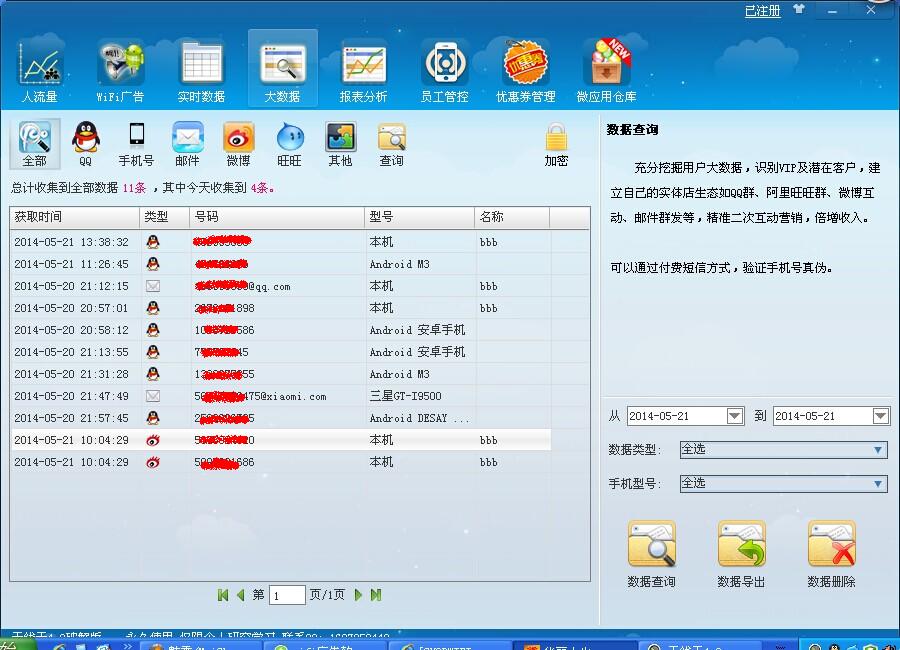Filter data by 其他
This screenshot has height=650, width=900.
tap(340, 144)
